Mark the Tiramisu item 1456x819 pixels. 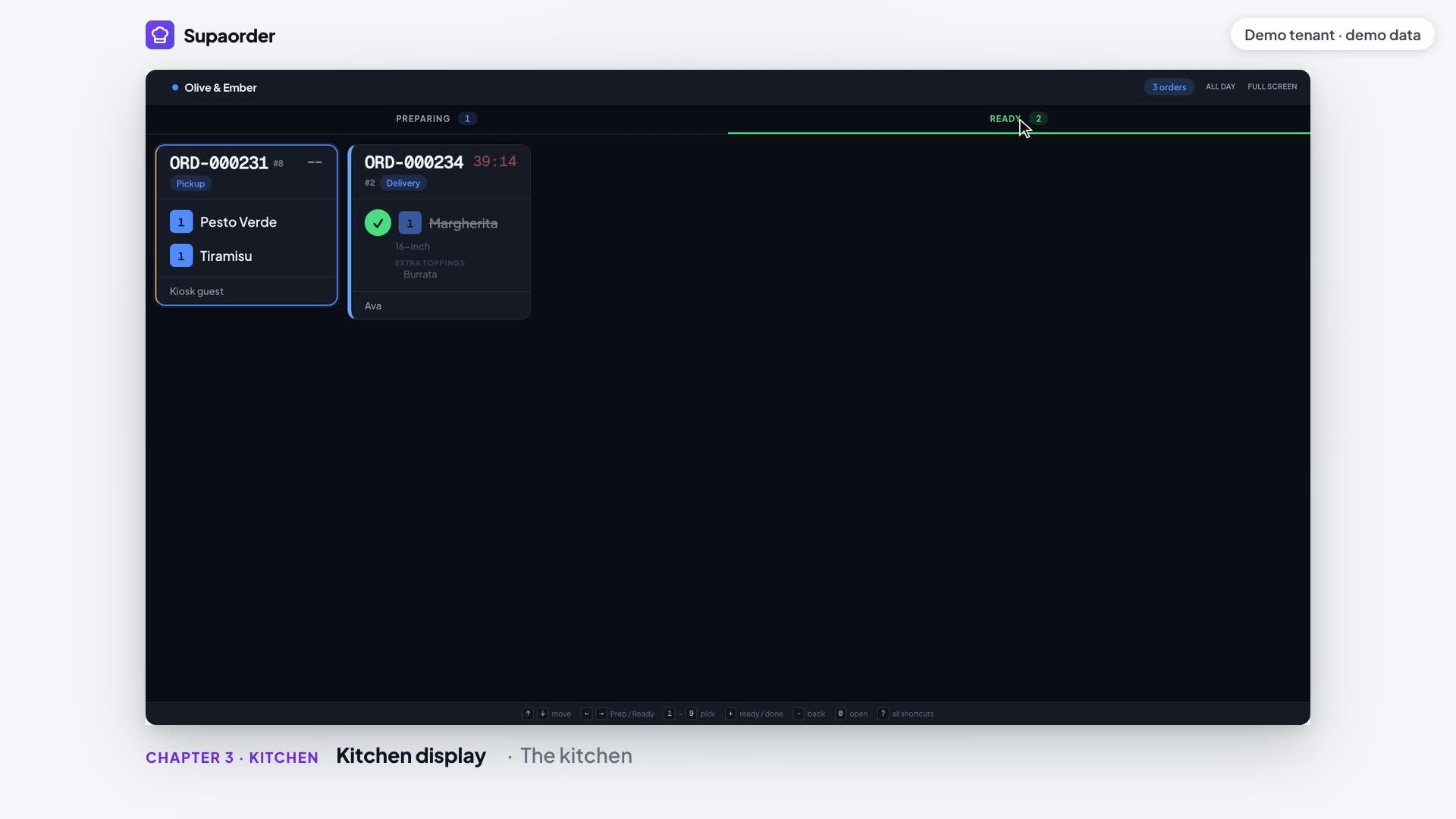pos(226,256)
